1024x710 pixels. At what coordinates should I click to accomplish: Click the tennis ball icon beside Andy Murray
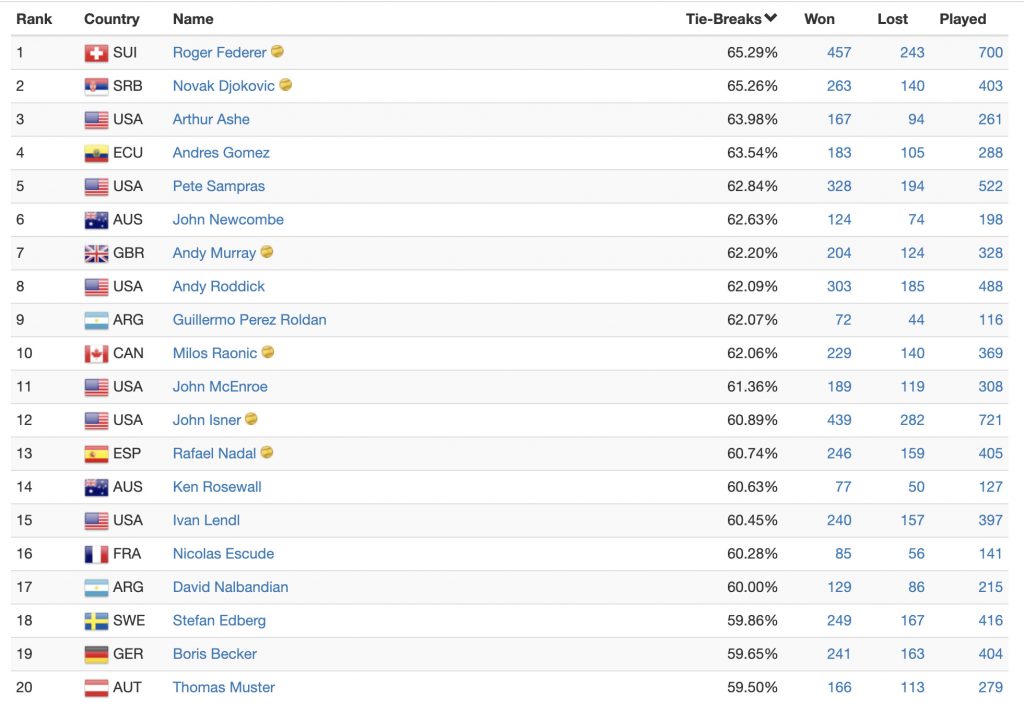[266, 251]
